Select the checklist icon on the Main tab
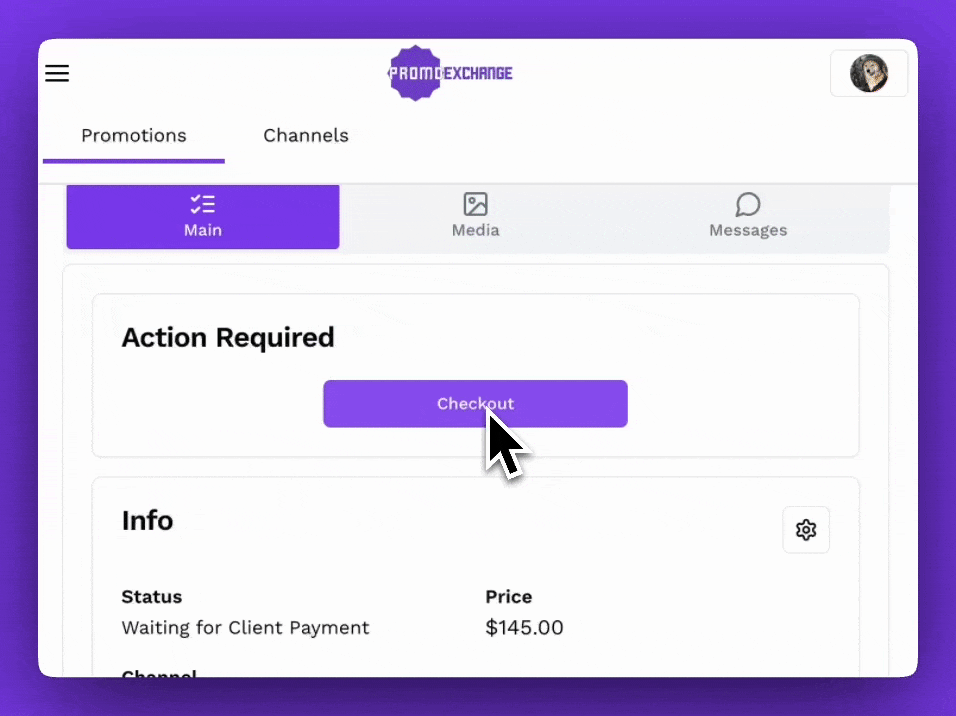 click(x=202, y=203)
